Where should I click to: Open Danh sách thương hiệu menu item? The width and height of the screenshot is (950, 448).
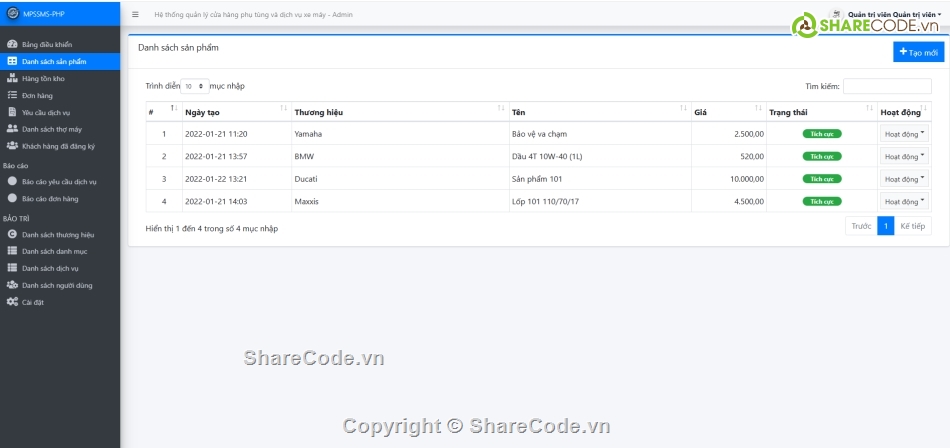pyautogui.click(x=58, y=234)
